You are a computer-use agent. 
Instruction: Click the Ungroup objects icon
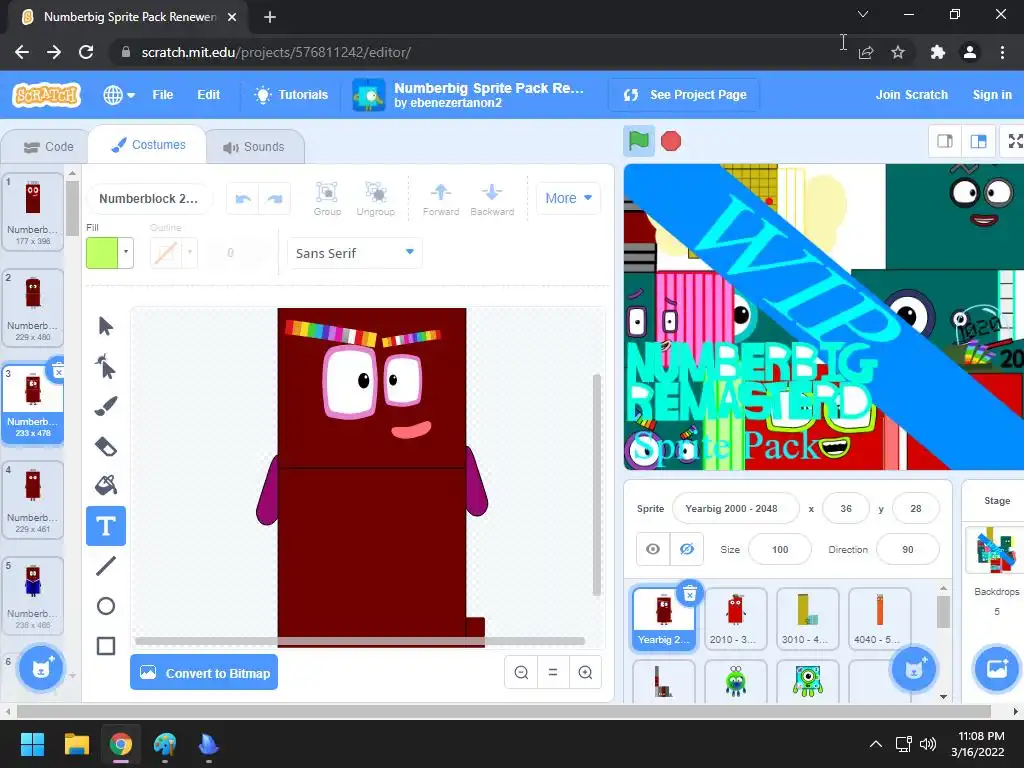pos(376,199)
